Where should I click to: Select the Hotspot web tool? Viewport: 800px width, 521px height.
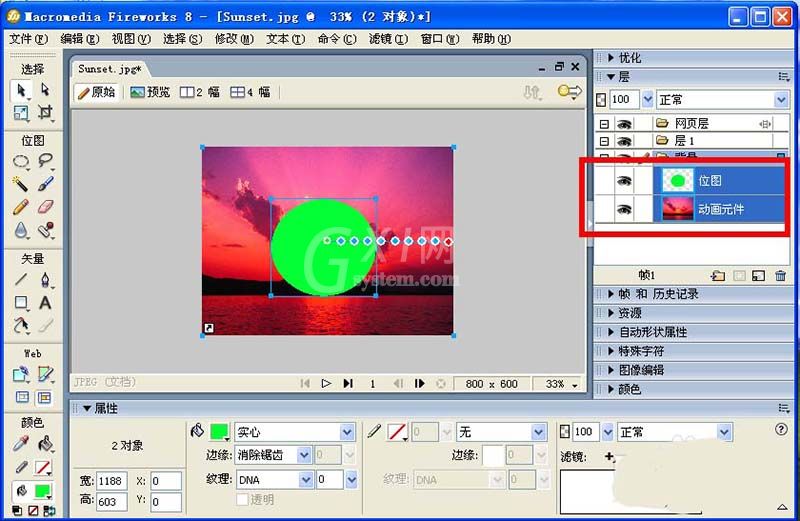tap(21, 374)
